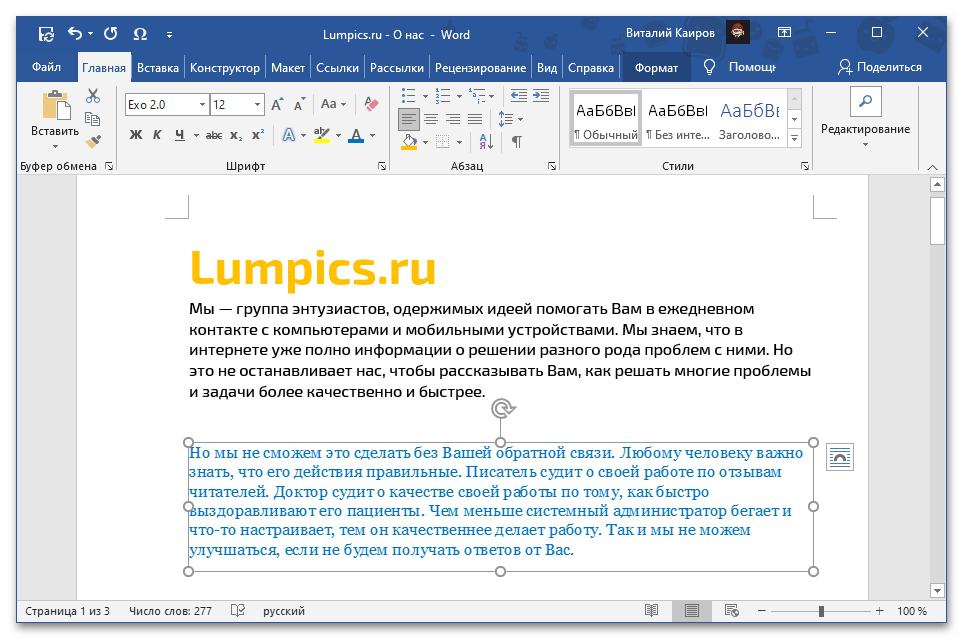Increase font size with the big A
The image size is (963, 639).
click(278, 104)
